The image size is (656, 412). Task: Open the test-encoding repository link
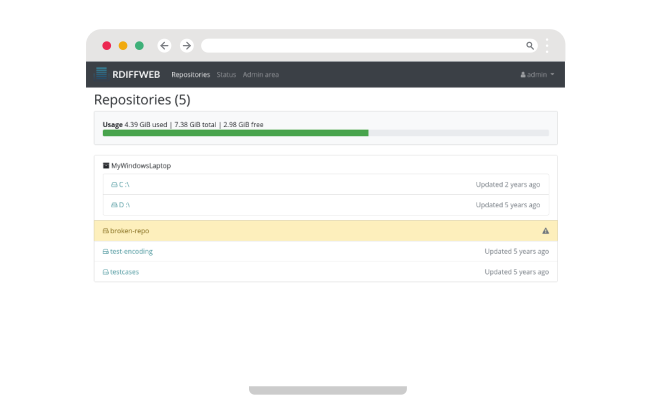(131, 252)
